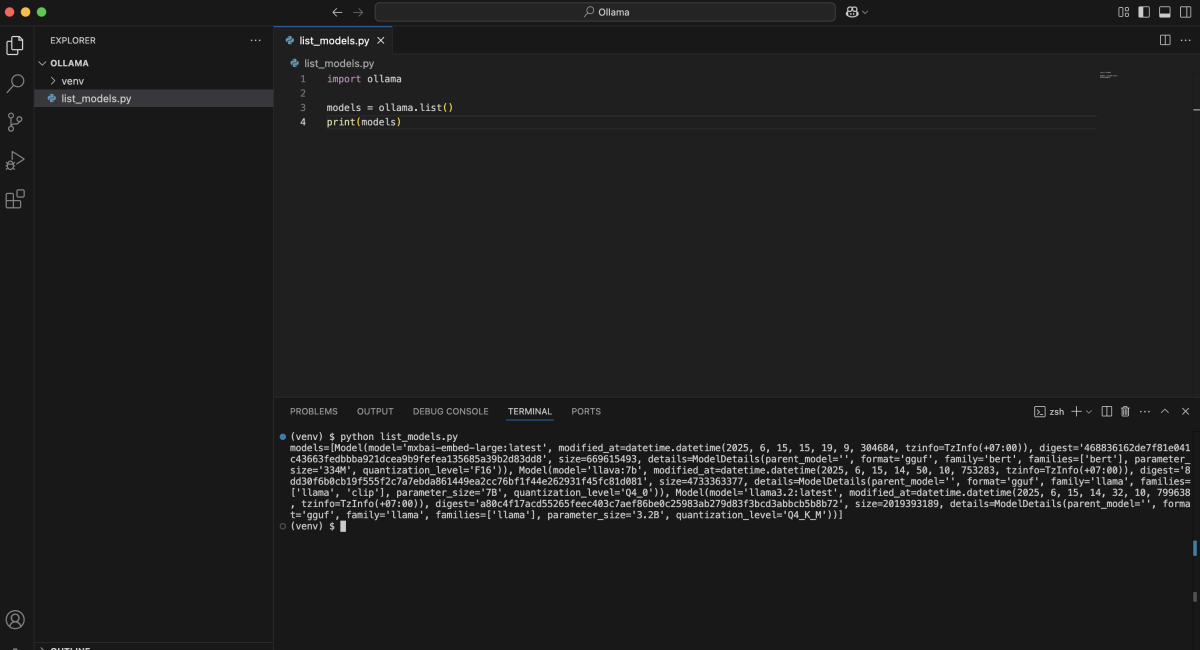Go forward with the right arrow
Screen dimensions: 1200x650
pyautogui.click(x=360, y=12)
